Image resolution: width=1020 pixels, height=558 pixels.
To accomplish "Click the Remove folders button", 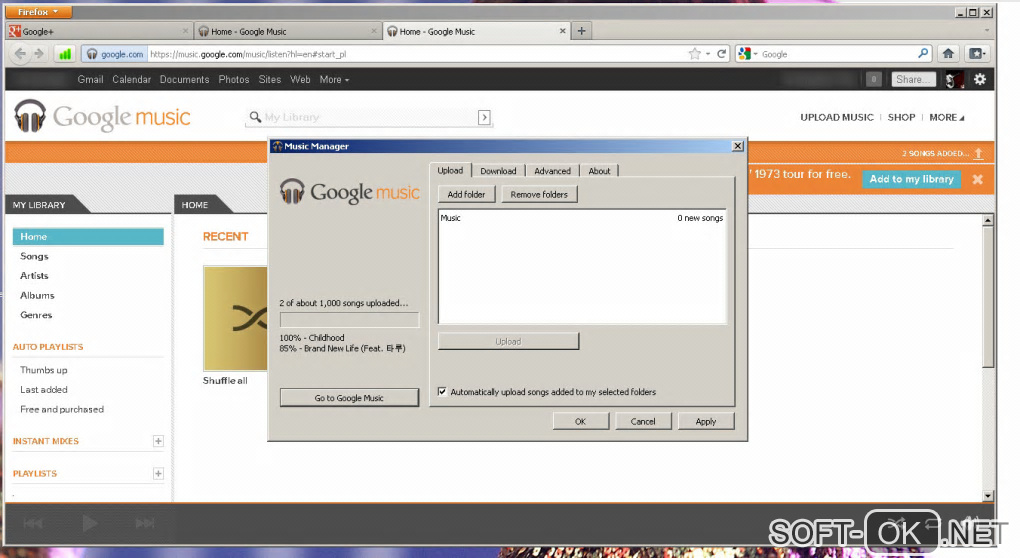I will click(x=539, y=194).
